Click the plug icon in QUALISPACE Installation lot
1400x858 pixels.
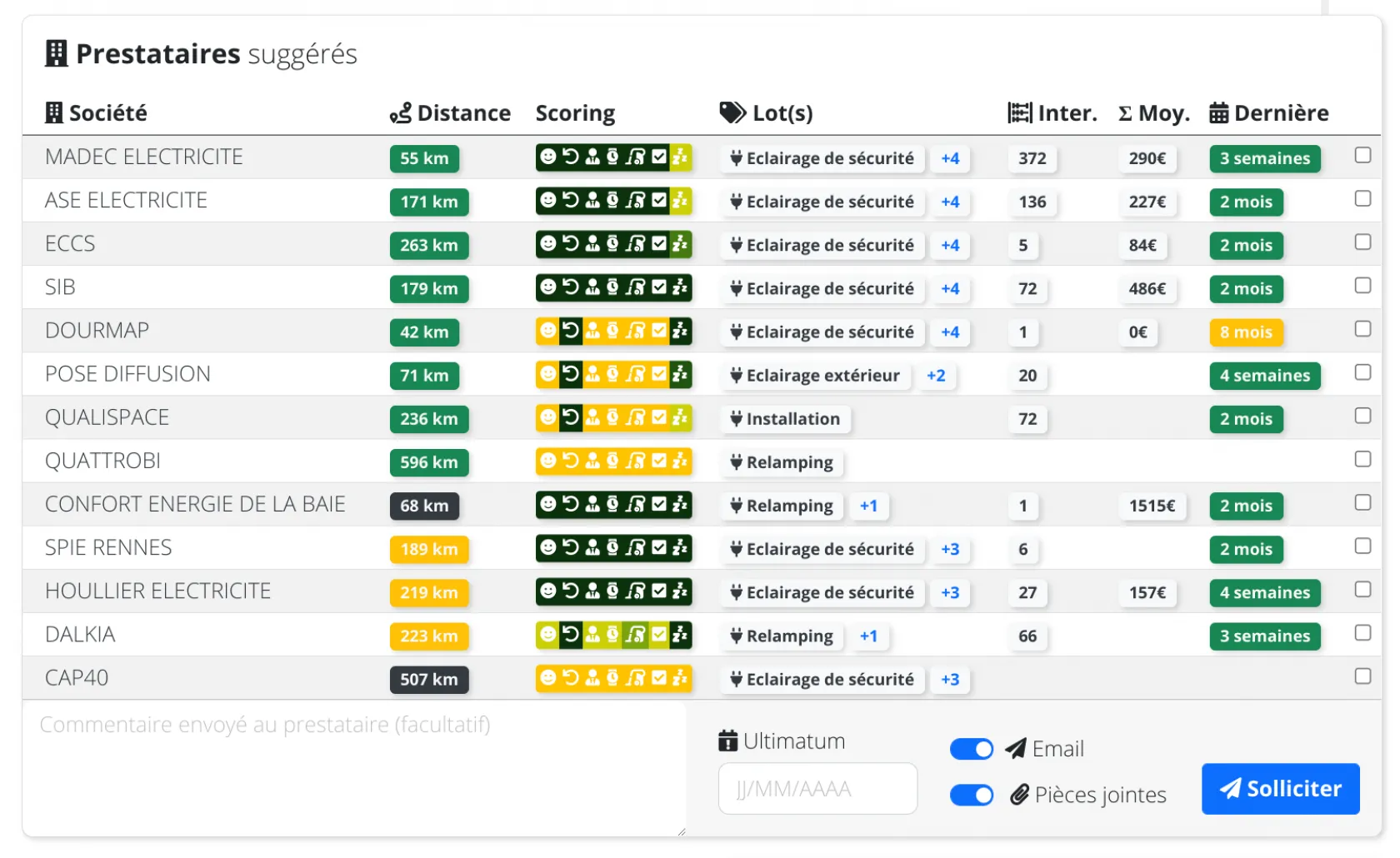pyautogui.click(x=736, y=419)
